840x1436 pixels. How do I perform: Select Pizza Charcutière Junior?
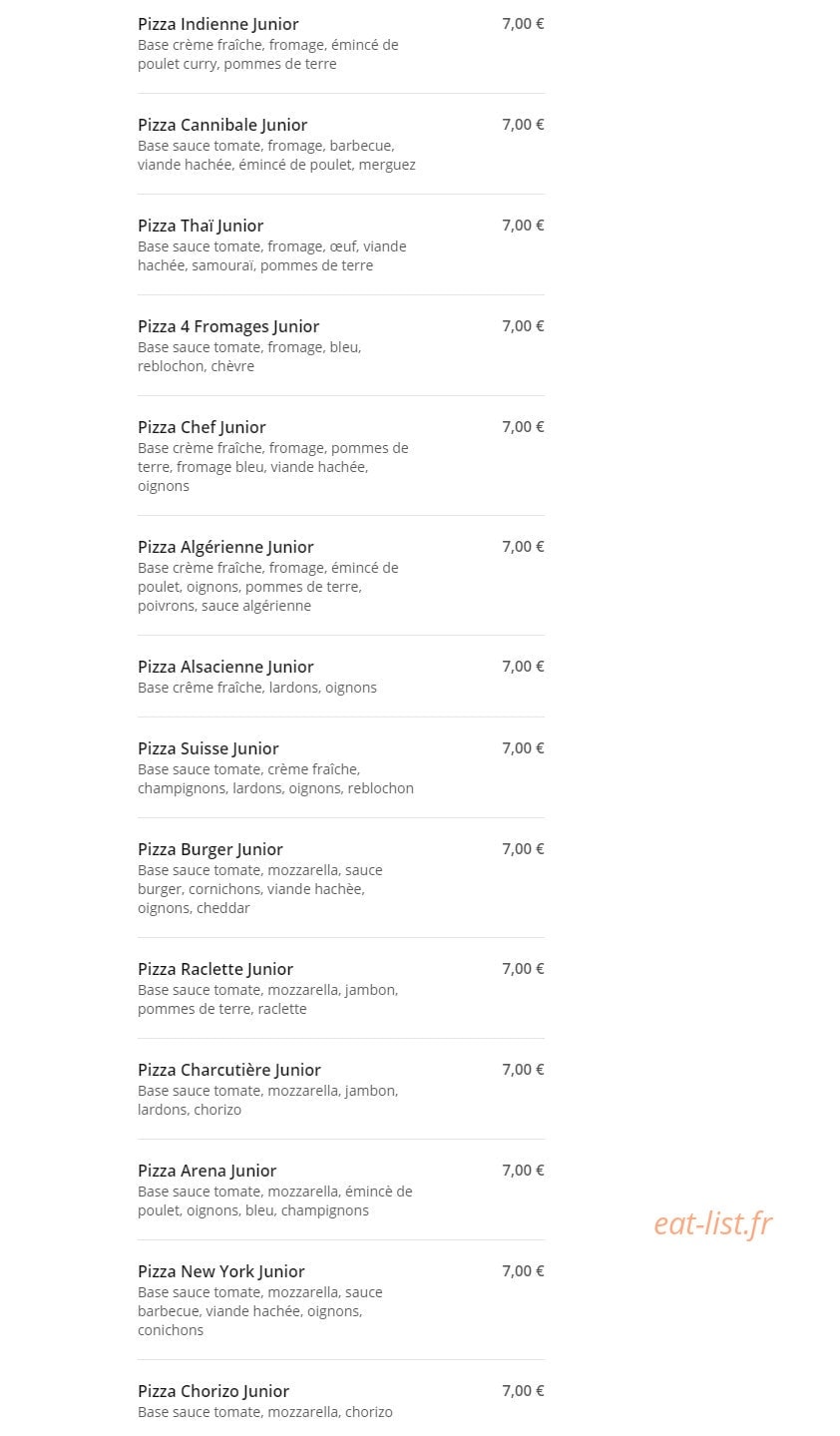click(x=229, y=1070)
